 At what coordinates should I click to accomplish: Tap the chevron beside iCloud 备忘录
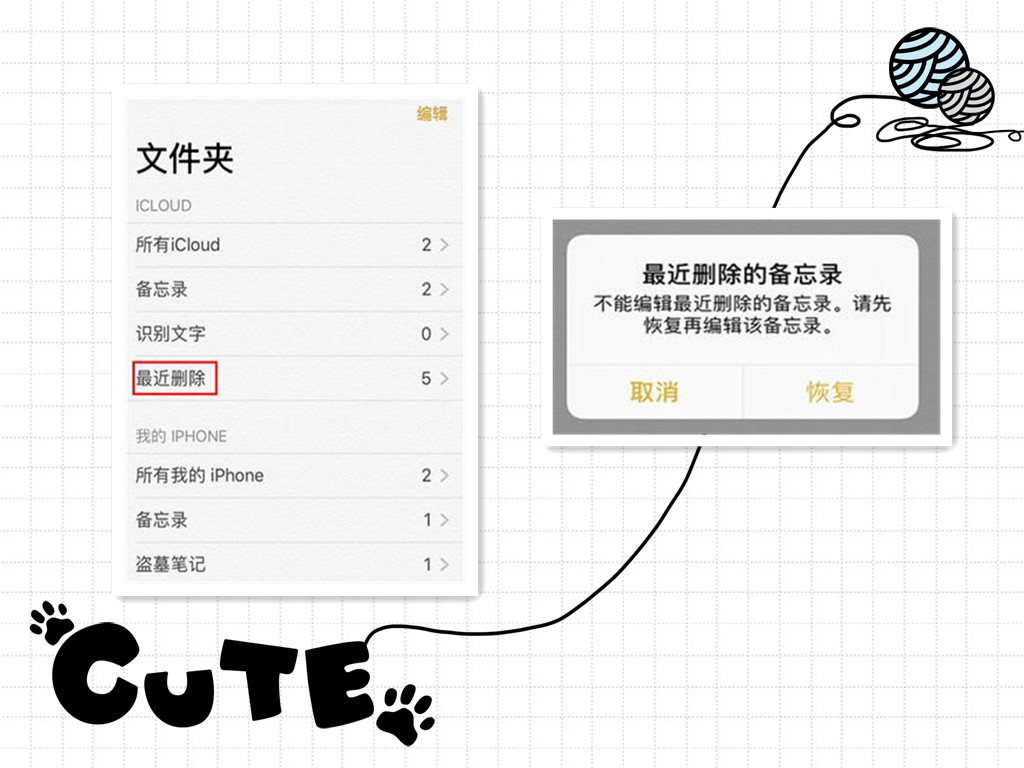click(443, 289)
